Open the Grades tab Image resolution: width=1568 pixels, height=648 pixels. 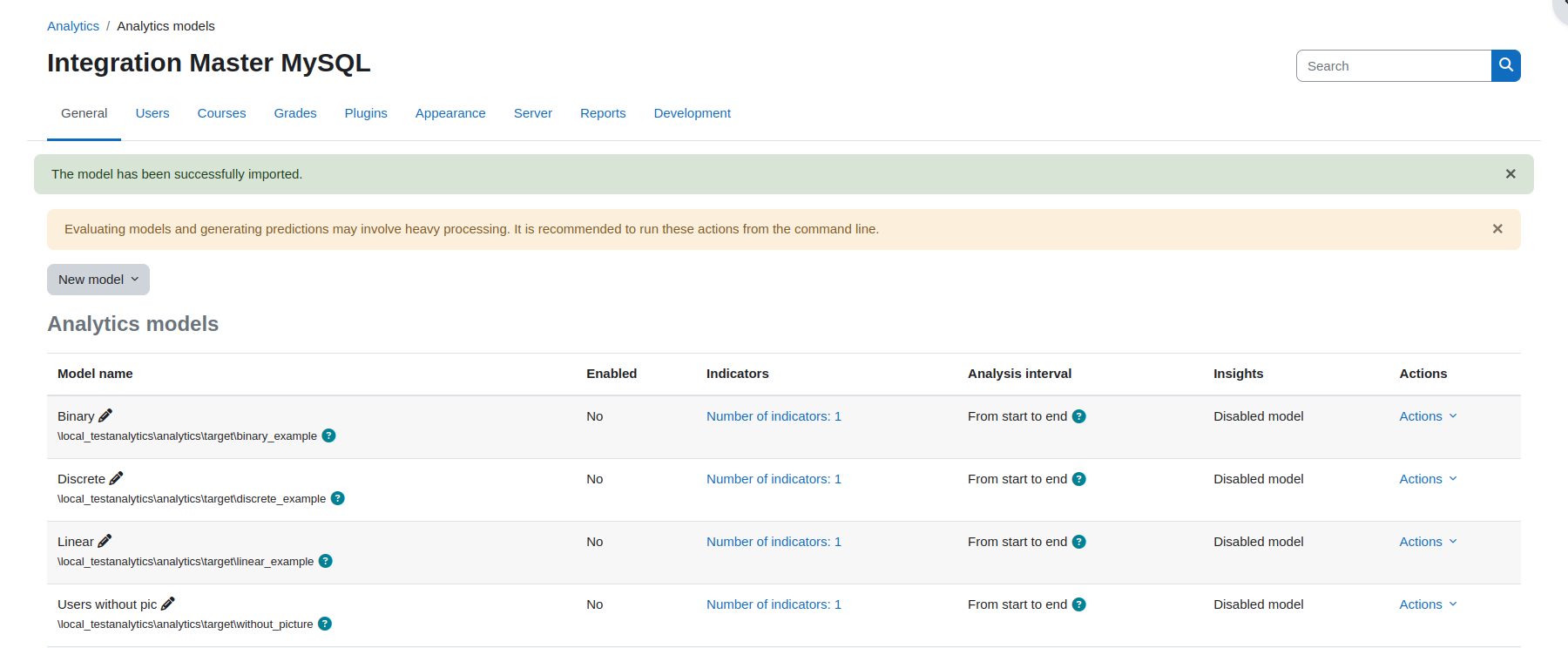click(x=295, y=113)
